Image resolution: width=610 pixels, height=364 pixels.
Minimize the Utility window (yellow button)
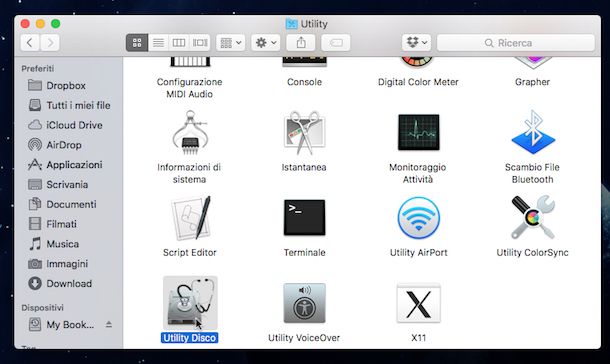(40, 24)
